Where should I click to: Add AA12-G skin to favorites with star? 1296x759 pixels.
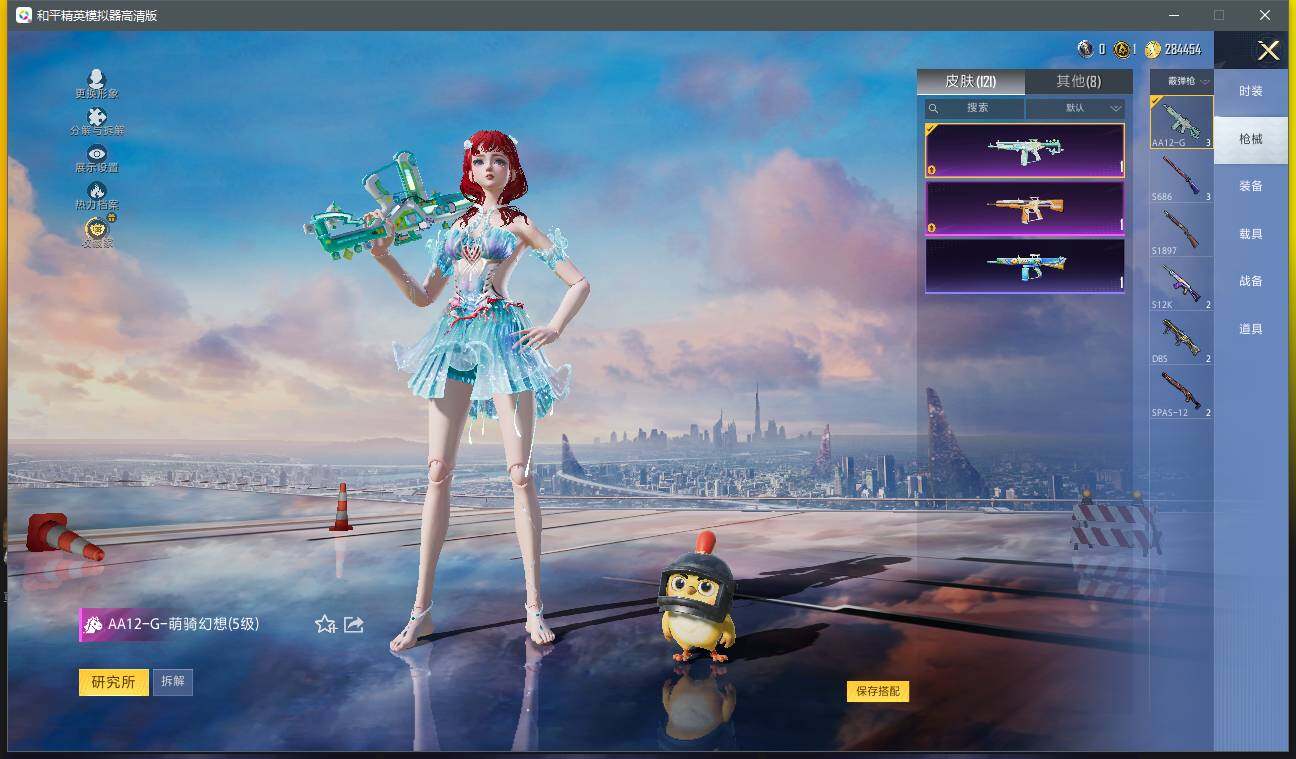[325, 624]
